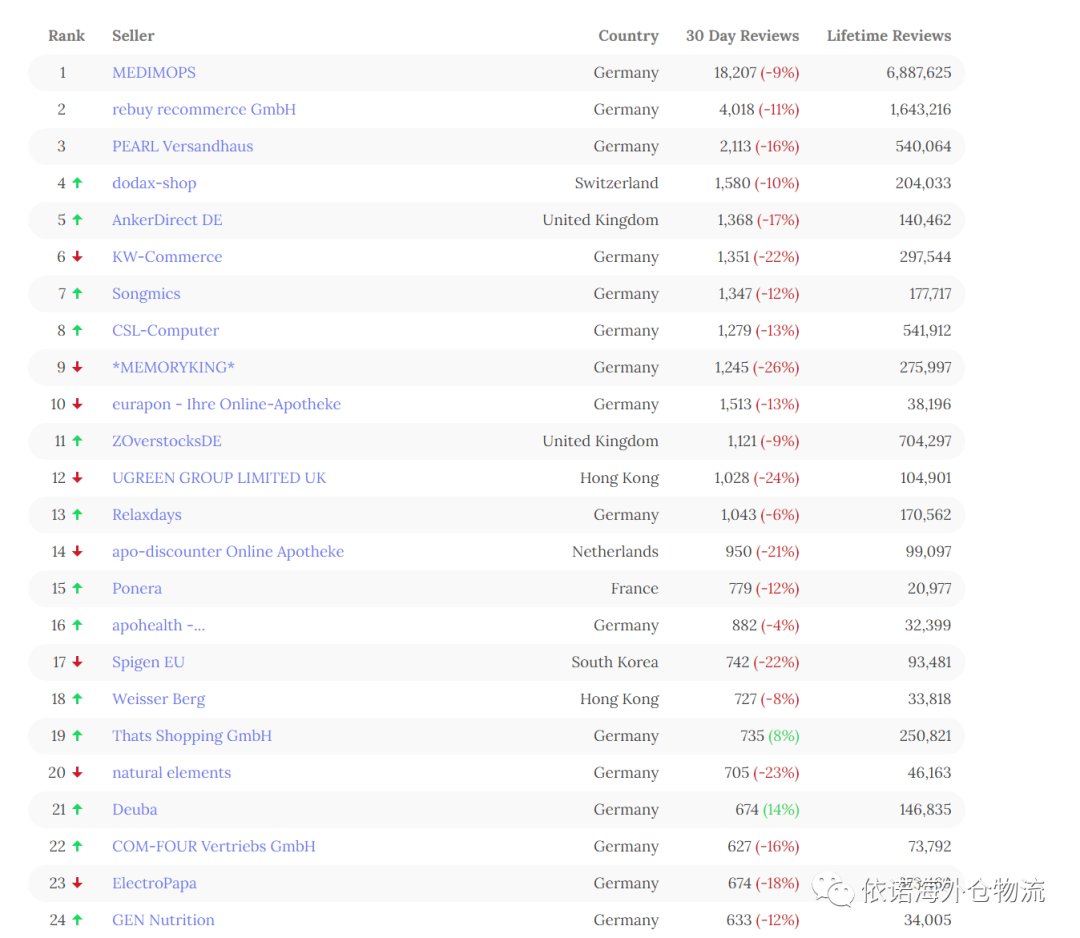The height and width of the screenshot is (938, 1080).
Task: Open CSL-Computer seller page
Action: [165, 331]
